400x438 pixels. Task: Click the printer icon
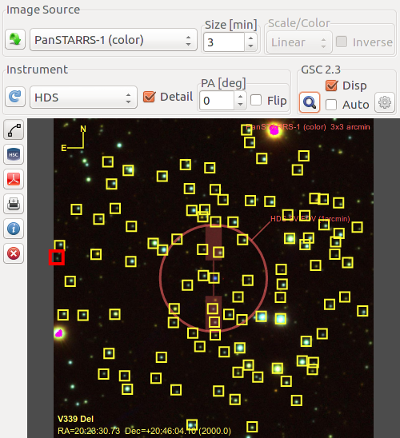(14, 204)
